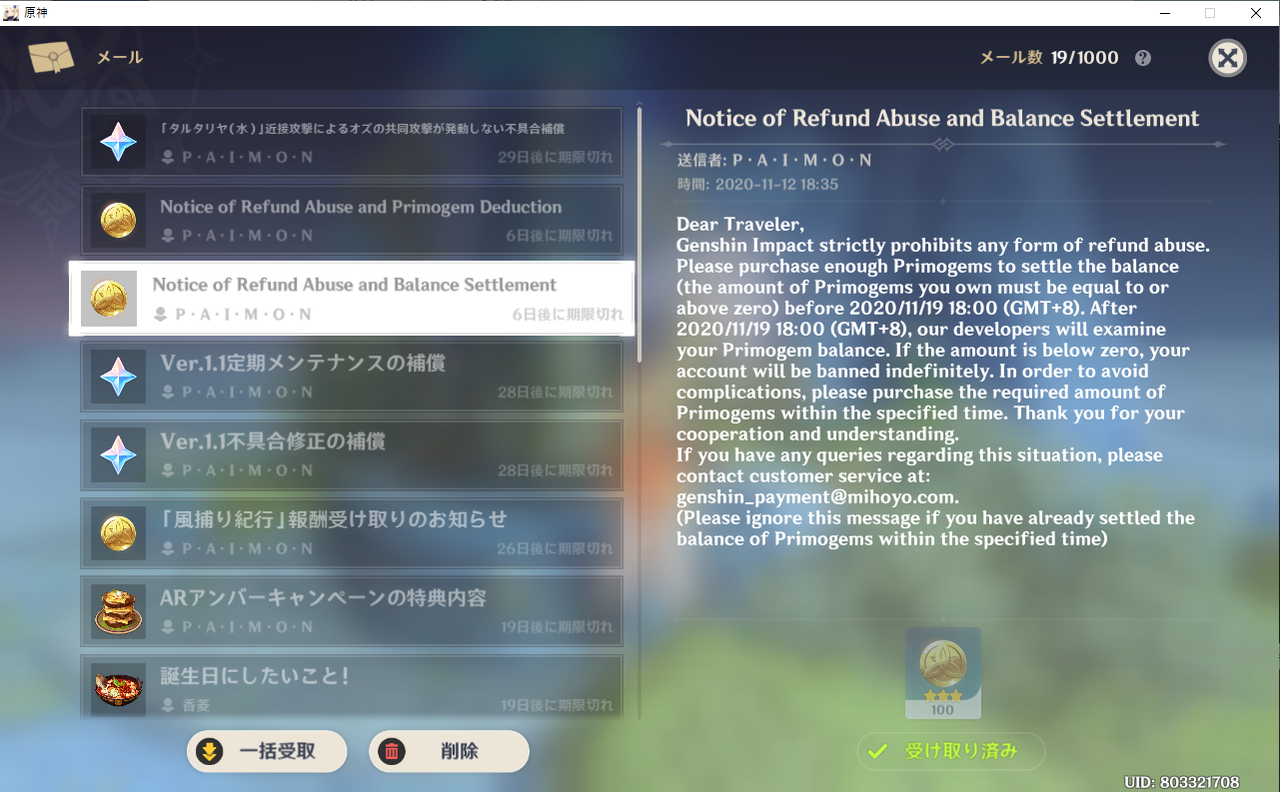Click the genshin_payment@mihoyo.com email address
This screenshot has width=1280, height=792.
click(816, 497)
